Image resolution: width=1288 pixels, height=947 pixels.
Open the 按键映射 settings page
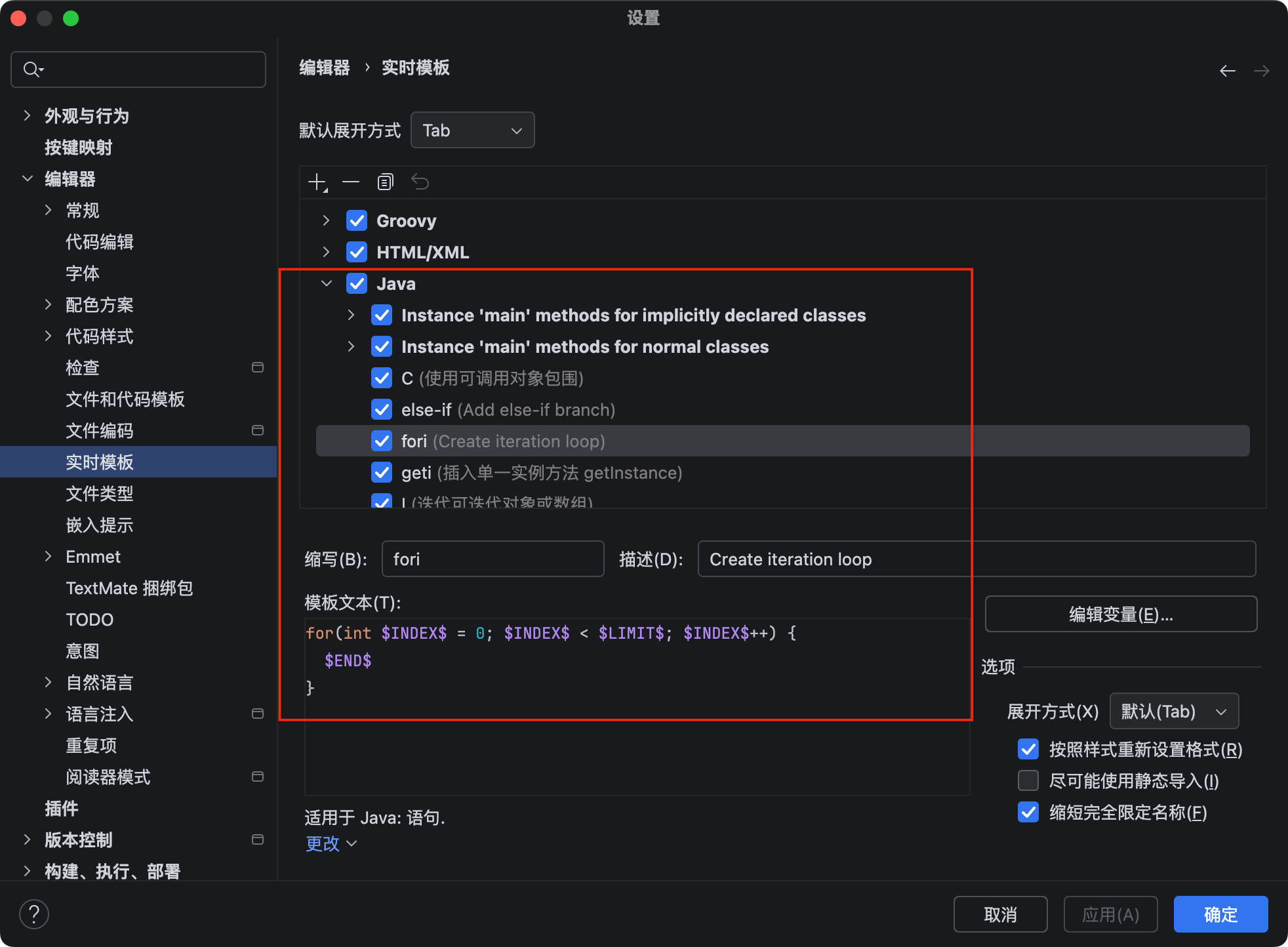pos(79,148)
